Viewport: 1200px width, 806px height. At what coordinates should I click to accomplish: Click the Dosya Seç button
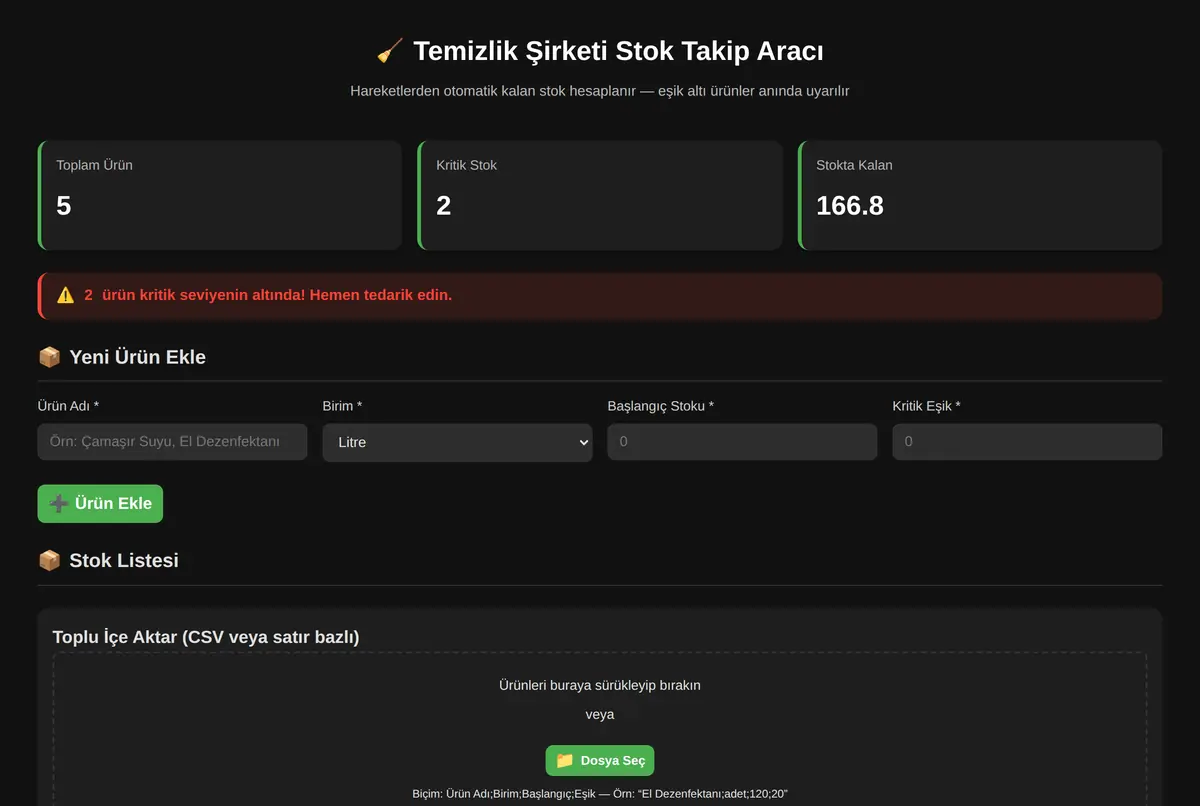[x=600, y=760]
